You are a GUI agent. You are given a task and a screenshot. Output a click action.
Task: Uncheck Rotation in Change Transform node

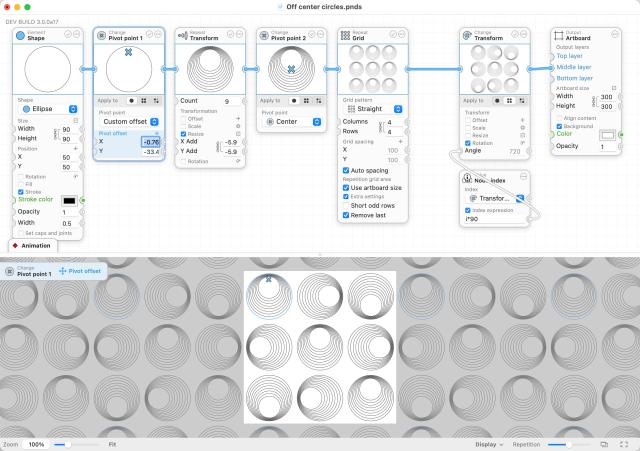[468, 143]
